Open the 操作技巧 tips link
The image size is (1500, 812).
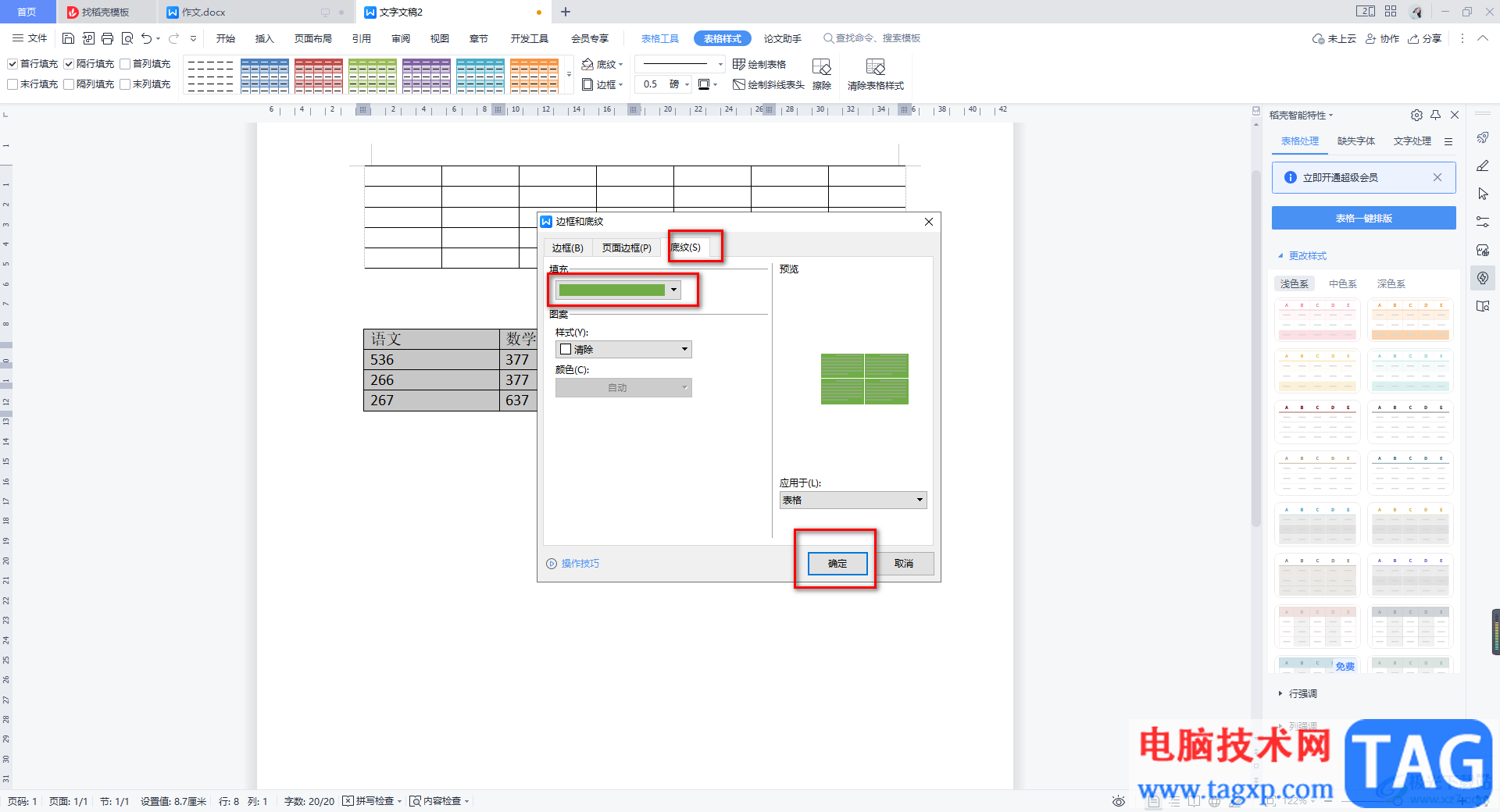[573, 563]
